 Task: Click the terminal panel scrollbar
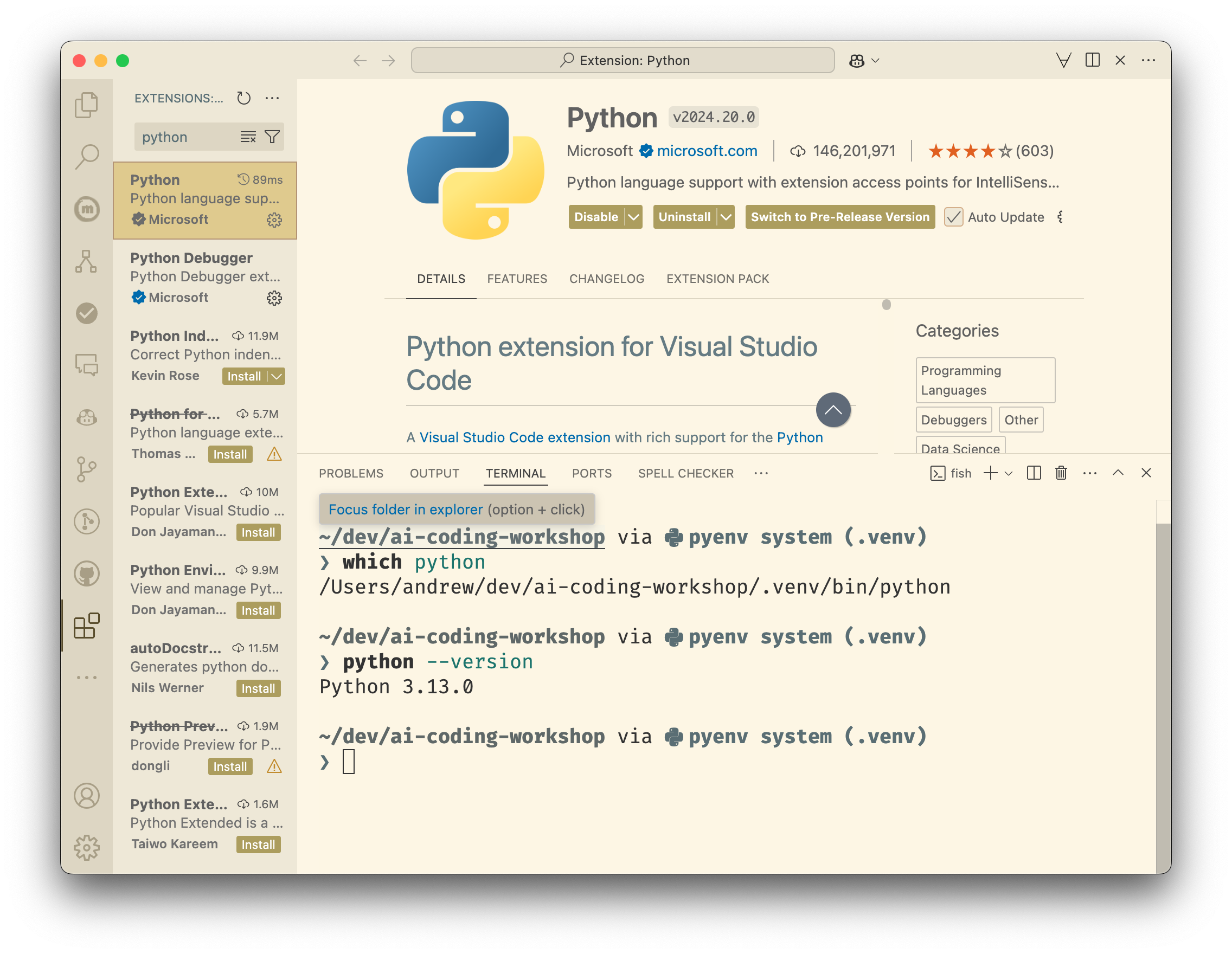coord(1163,698)
